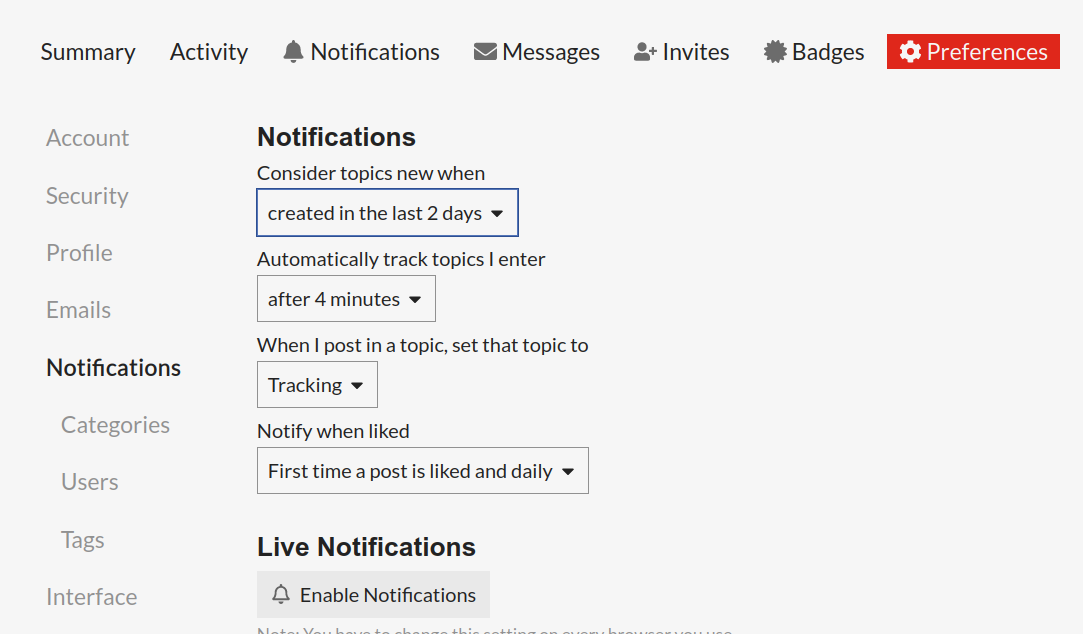The height and width of the screenshot is (634, 1083).
Task: Open the Account preferences section
Action: pyautogui.click(x=88, y=138)
